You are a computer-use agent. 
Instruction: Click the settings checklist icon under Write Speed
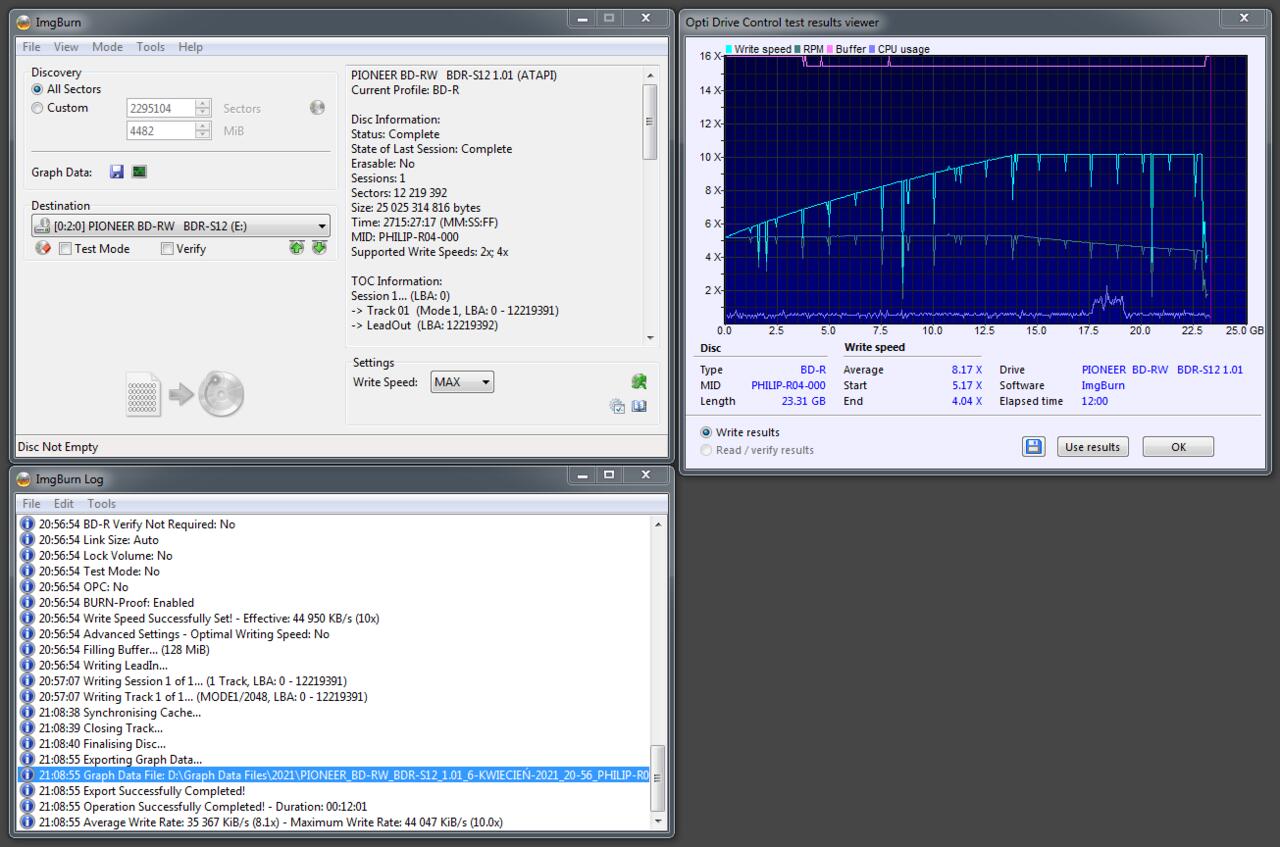(x=617, y=406)
